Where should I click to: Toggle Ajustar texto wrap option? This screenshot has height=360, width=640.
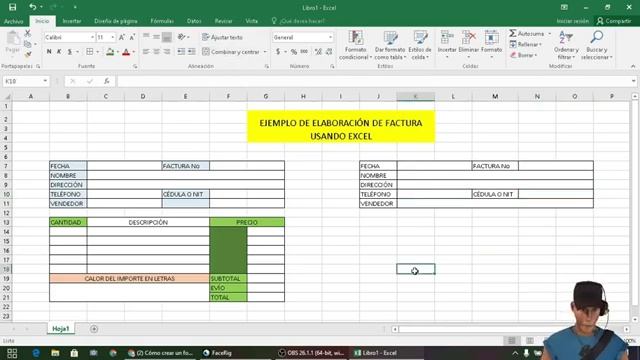click(x=222, y=37)
